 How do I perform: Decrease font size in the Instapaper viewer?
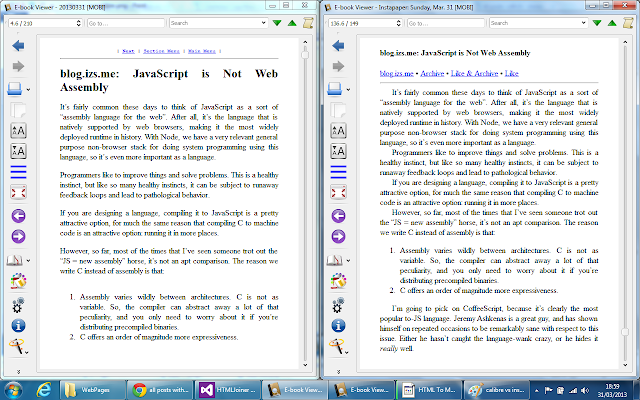(338, 151)
